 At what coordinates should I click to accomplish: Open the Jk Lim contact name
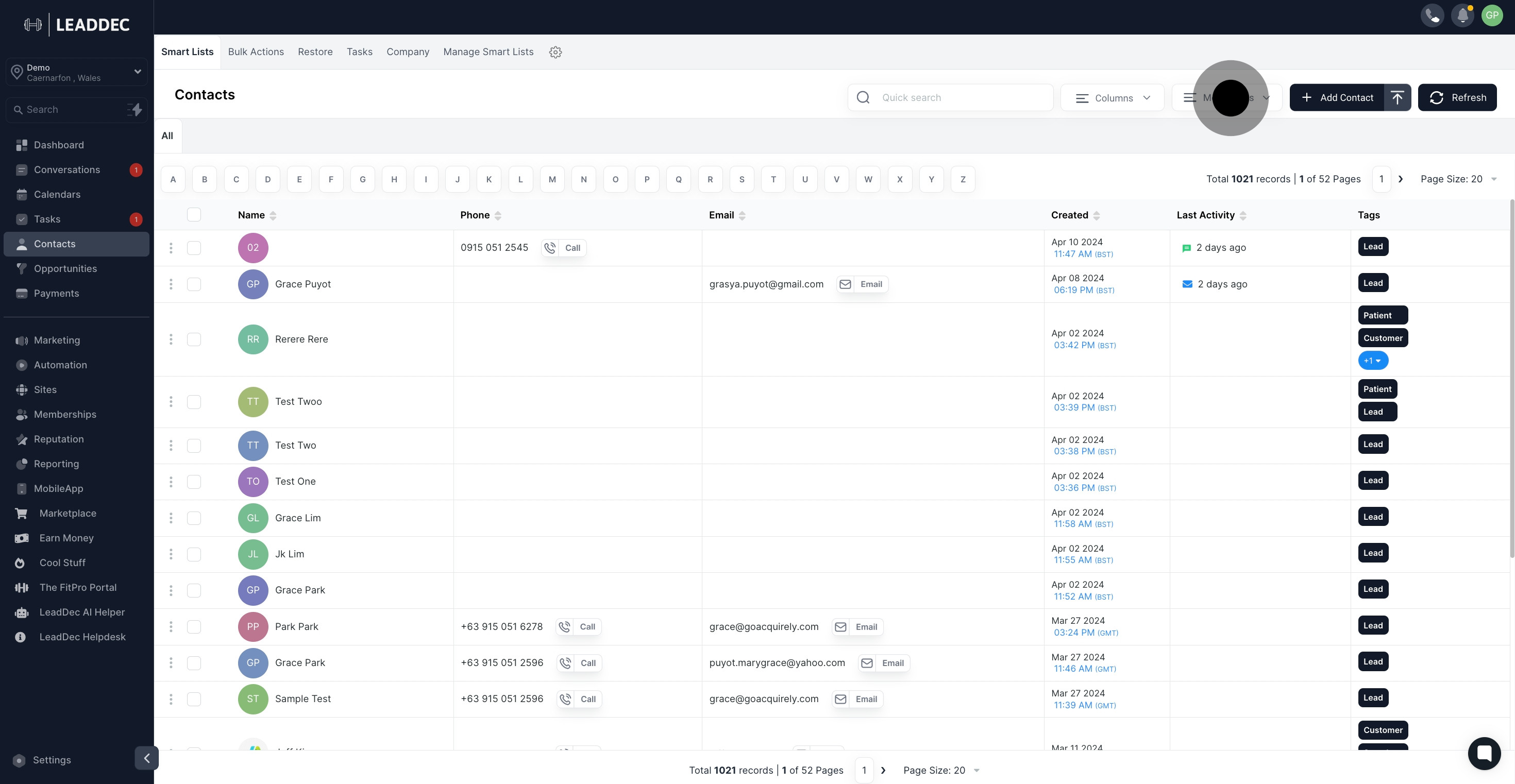(x=290, y=554)
